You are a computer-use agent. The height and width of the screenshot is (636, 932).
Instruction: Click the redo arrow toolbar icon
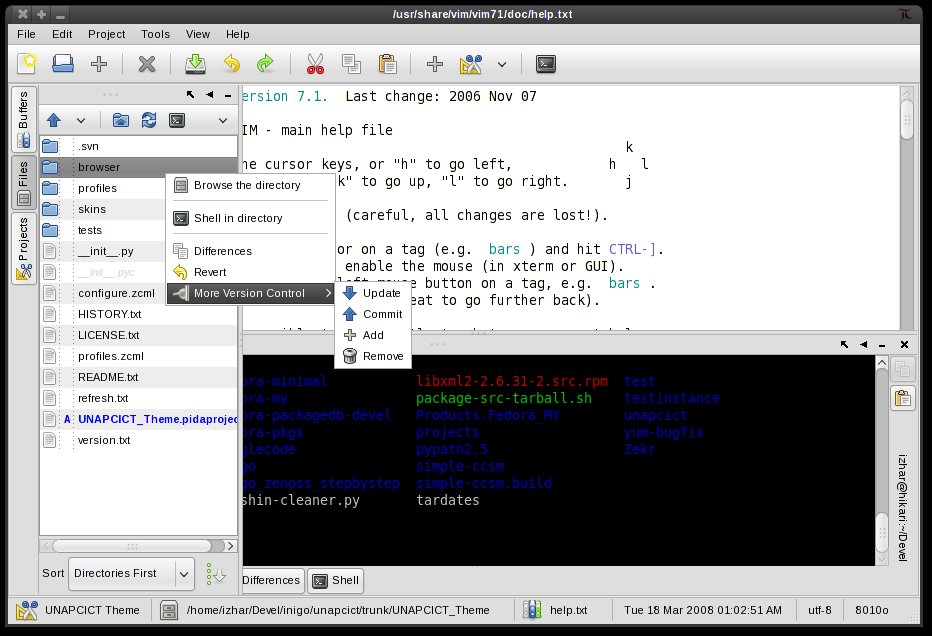(x=265, y=64)
